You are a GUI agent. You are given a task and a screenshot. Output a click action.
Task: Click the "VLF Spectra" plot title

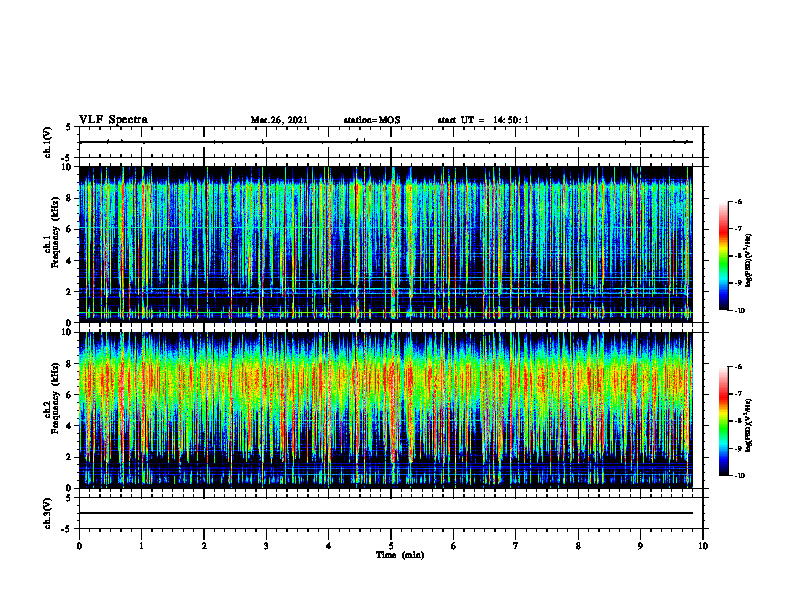(113, 120)
